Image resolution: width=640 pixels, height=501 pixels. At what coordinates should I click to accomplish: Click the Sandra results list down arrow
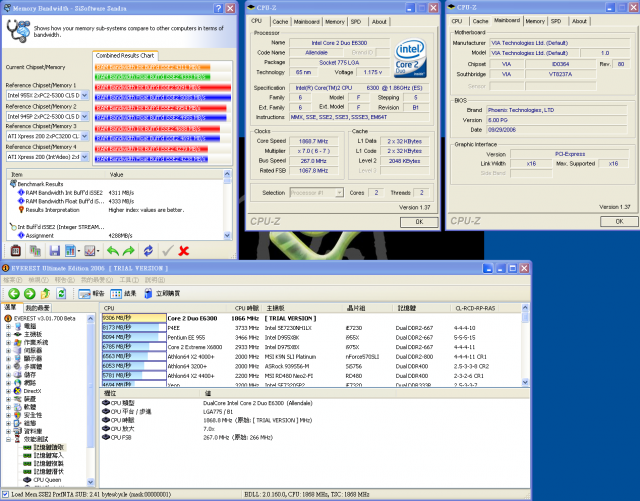coord(227,236)
